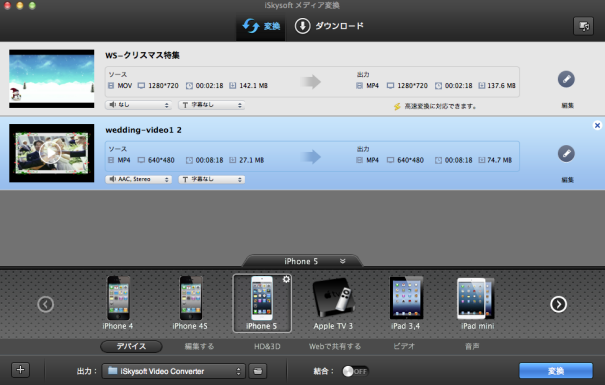The image size is (605, 385).
Task: Show previous device presets with left arrow
Action: click(x=46, y=304)
